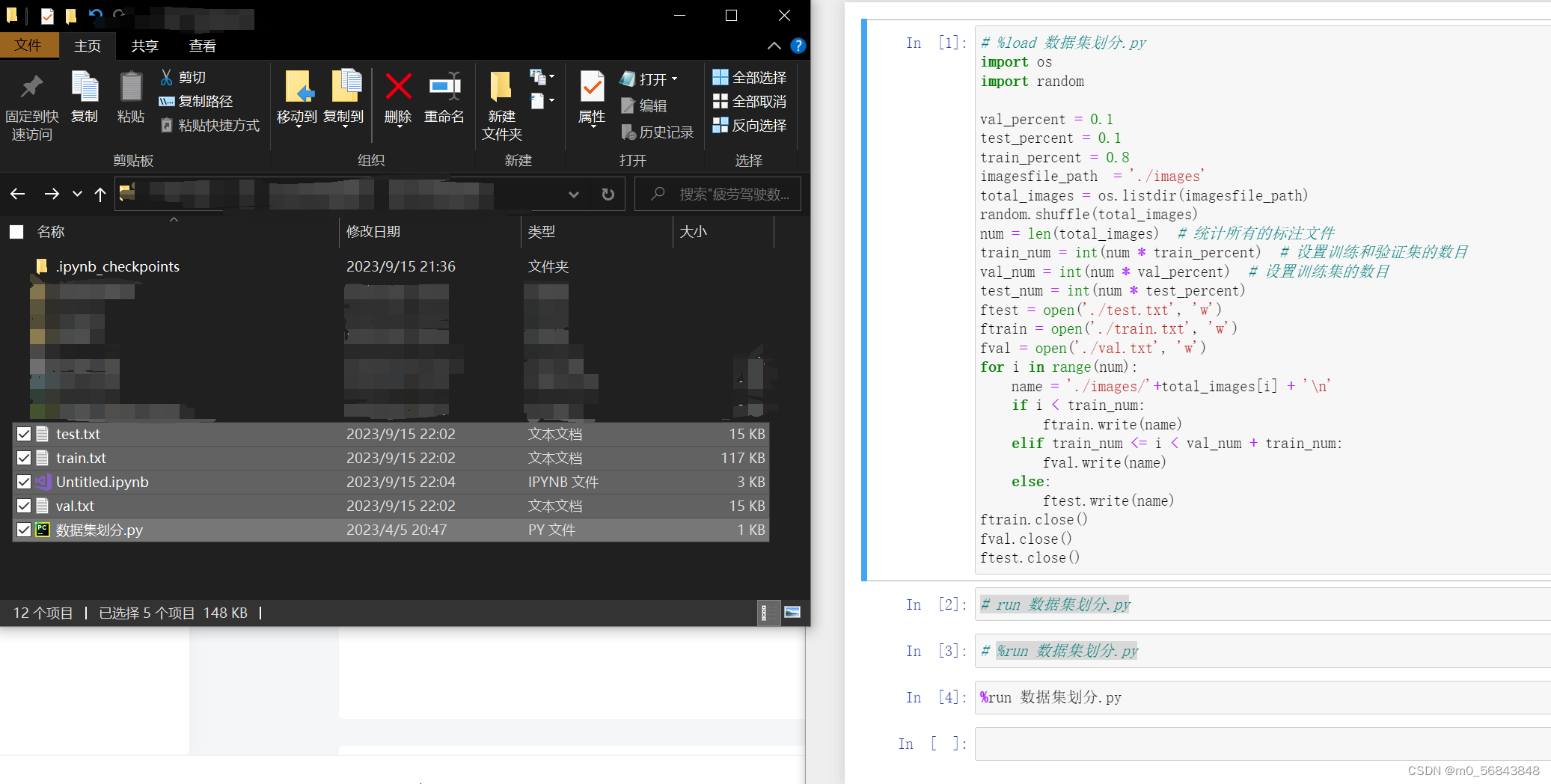Uncheck the 数据集划分.py checkbox
Screen dimensions: 1551x784
pos(24,530)
